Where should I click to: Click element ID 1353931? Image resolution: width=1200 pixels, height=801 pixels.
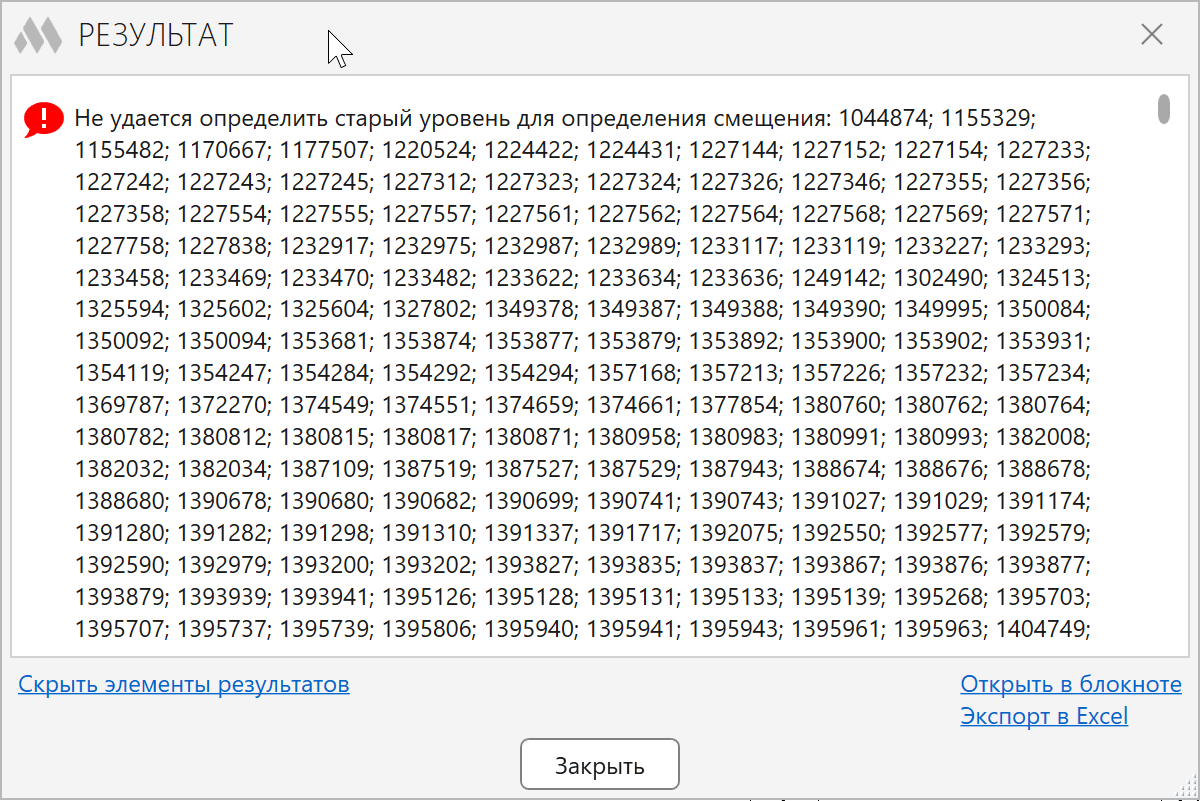point(1040,342)
